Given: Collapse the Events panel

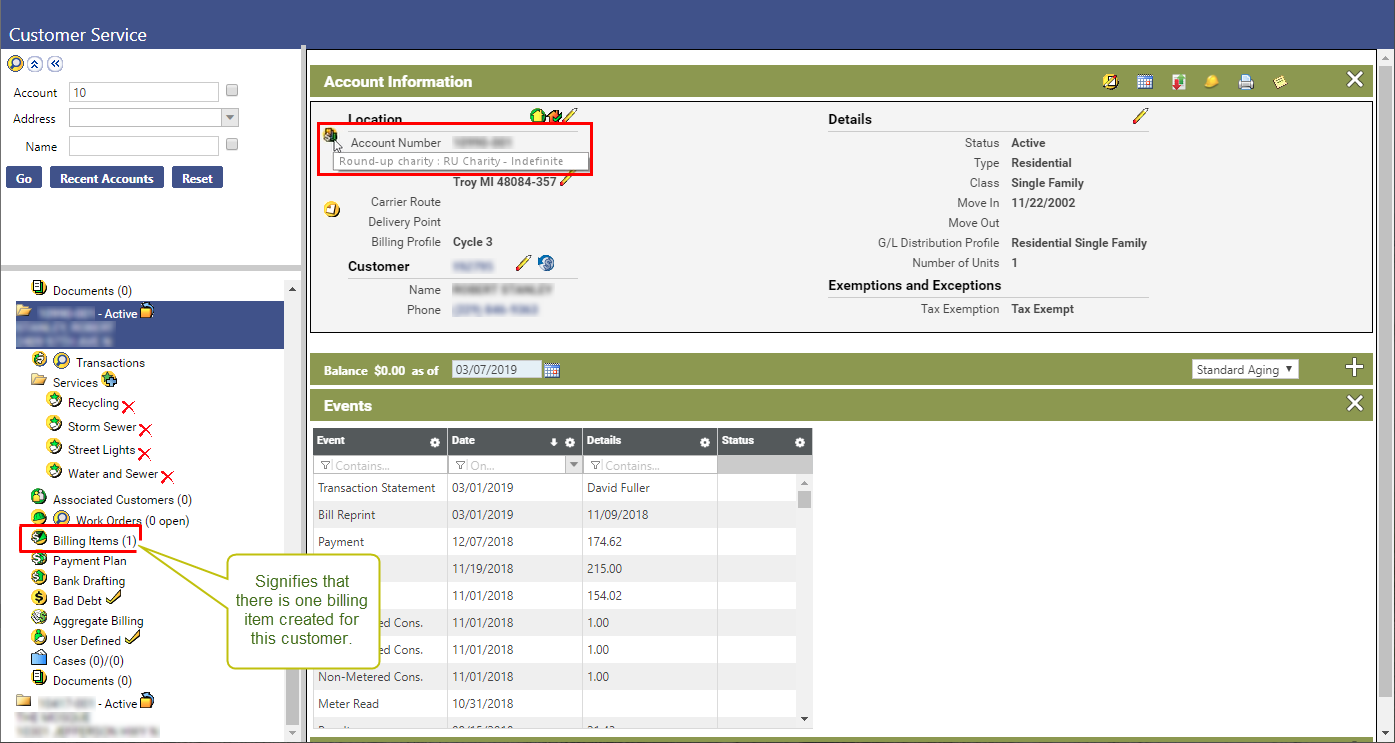Looking at the screenshot, I should coord(1355,404).
